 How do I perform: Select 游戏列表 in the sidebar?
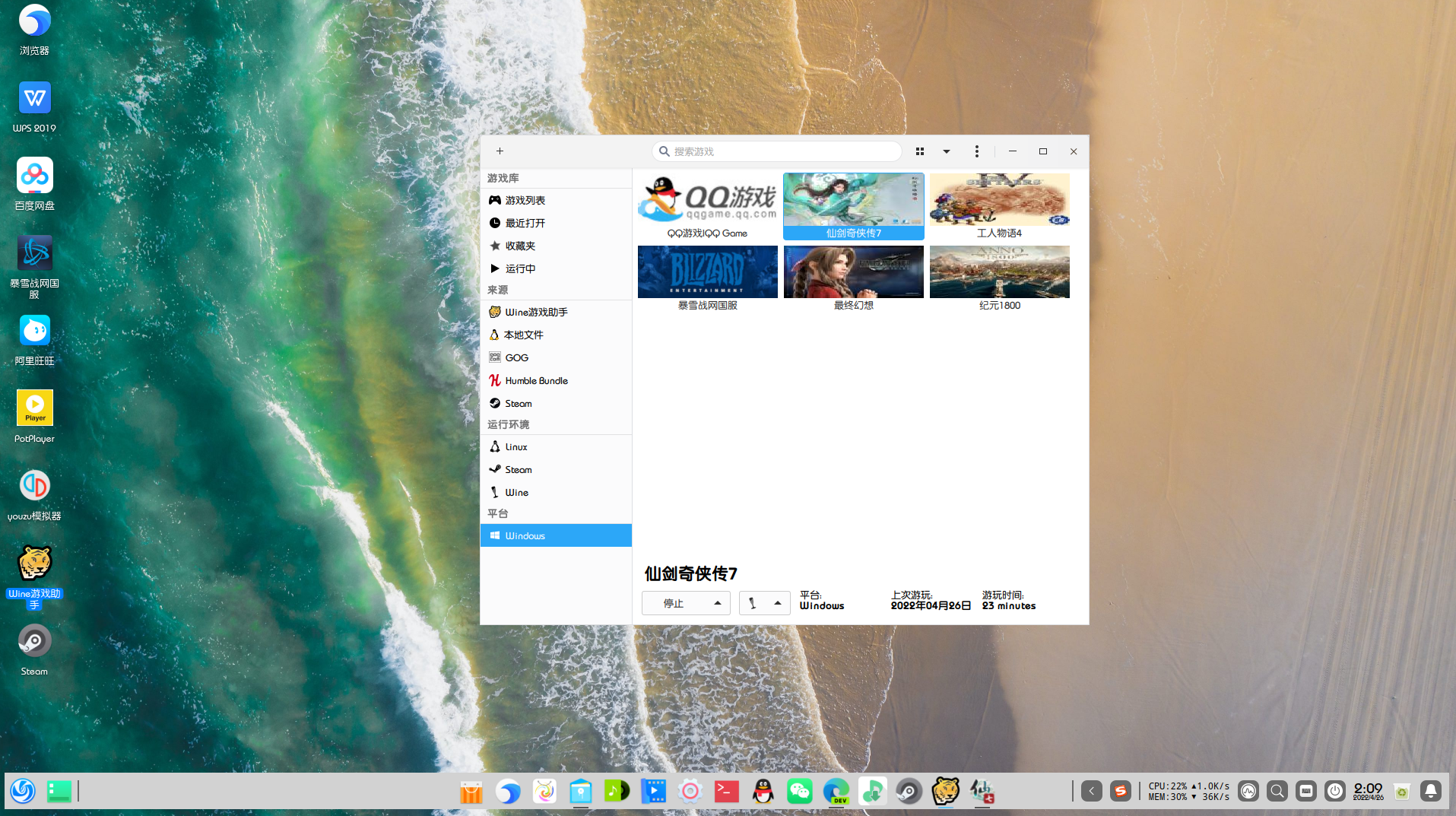pos(525,200)
